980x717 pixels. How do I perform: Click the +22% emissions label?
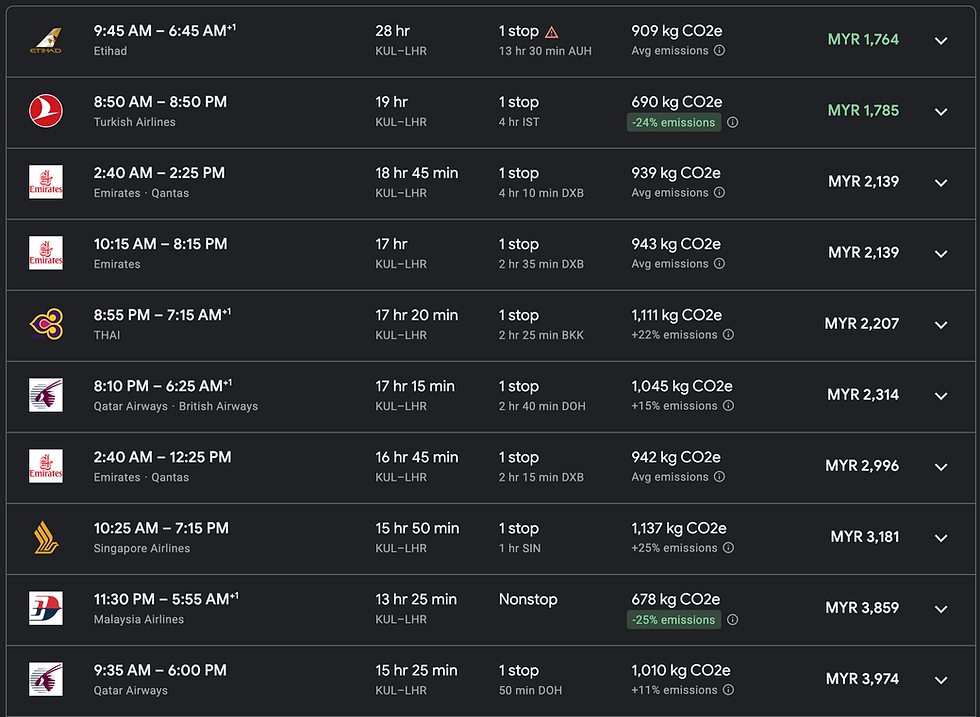click(x=674, y=335)
